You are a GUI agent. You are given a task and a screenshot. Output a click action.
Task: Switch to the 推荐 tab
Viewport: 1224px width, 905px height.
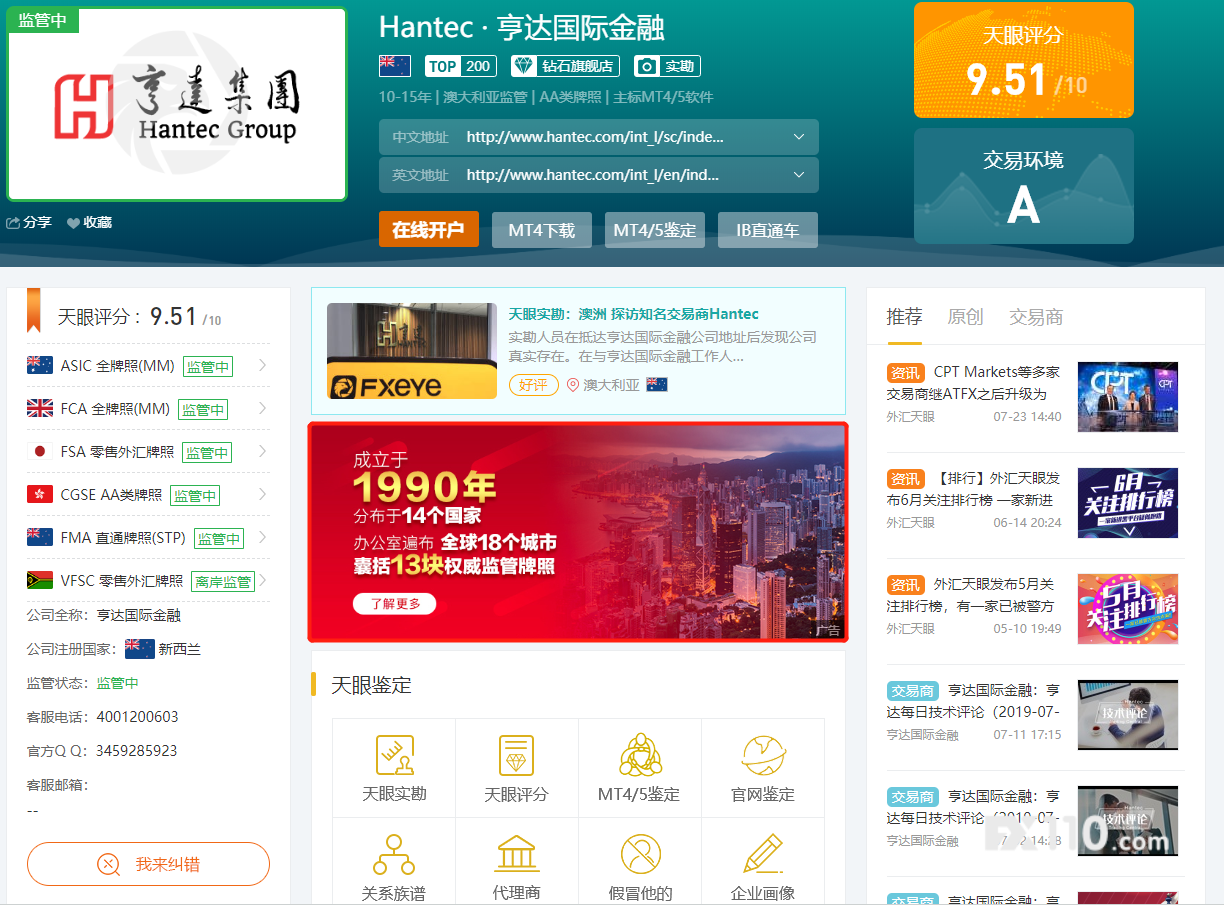(x=904, y=317)
